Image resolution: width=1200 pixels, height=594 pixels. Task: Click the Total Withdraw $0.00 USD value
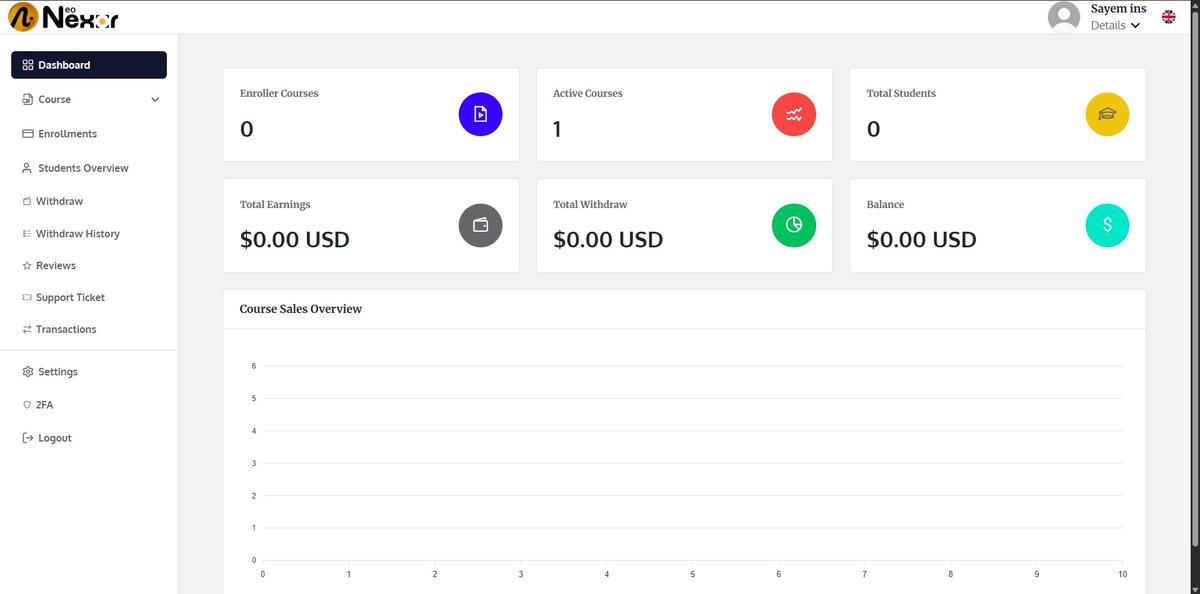(x=608, y=240)
